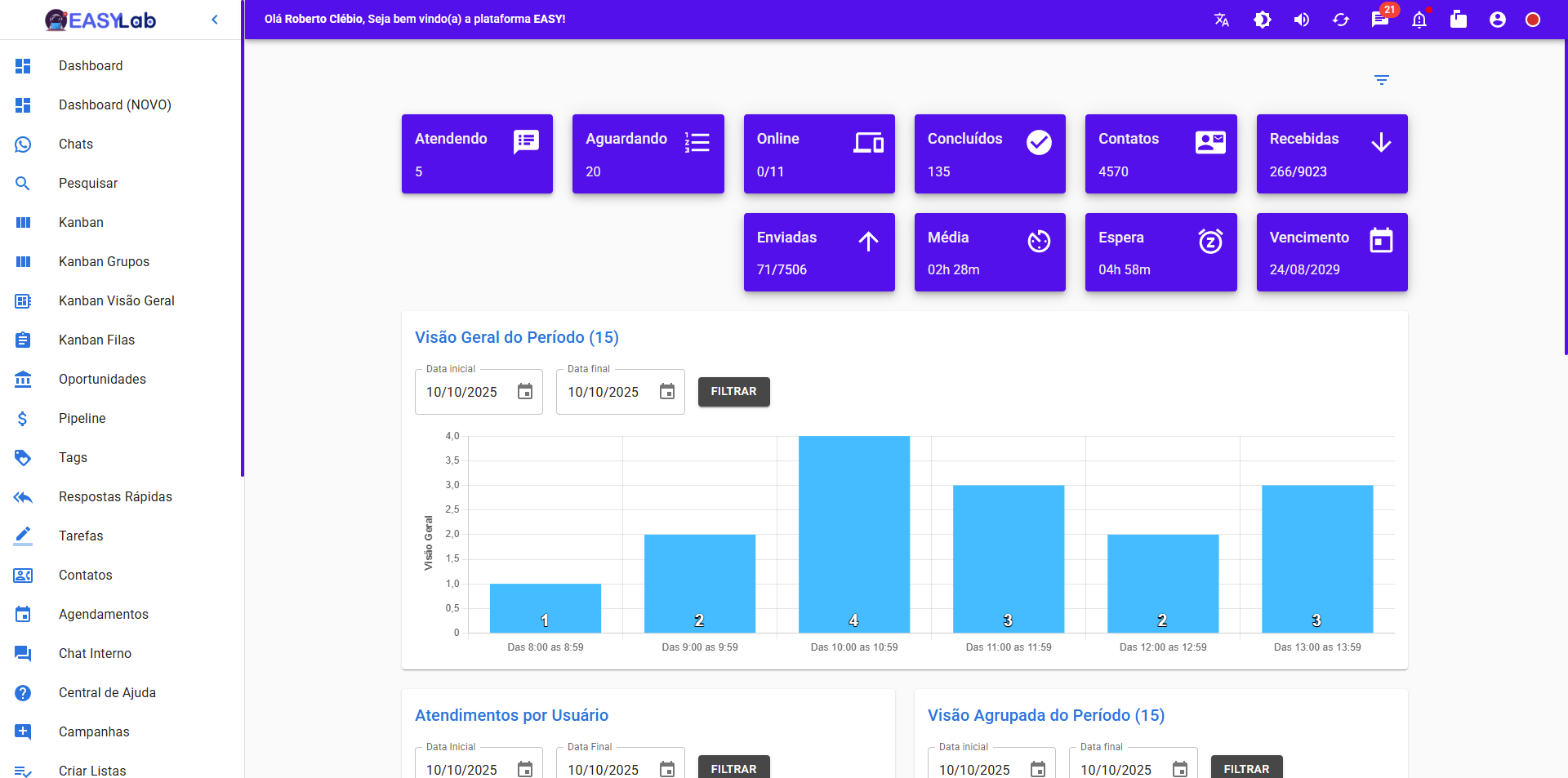The height and width of the screenshot is (778, 1568).
Task: Click the Chat Interno bubbles icon
Action: coord(23,653)
